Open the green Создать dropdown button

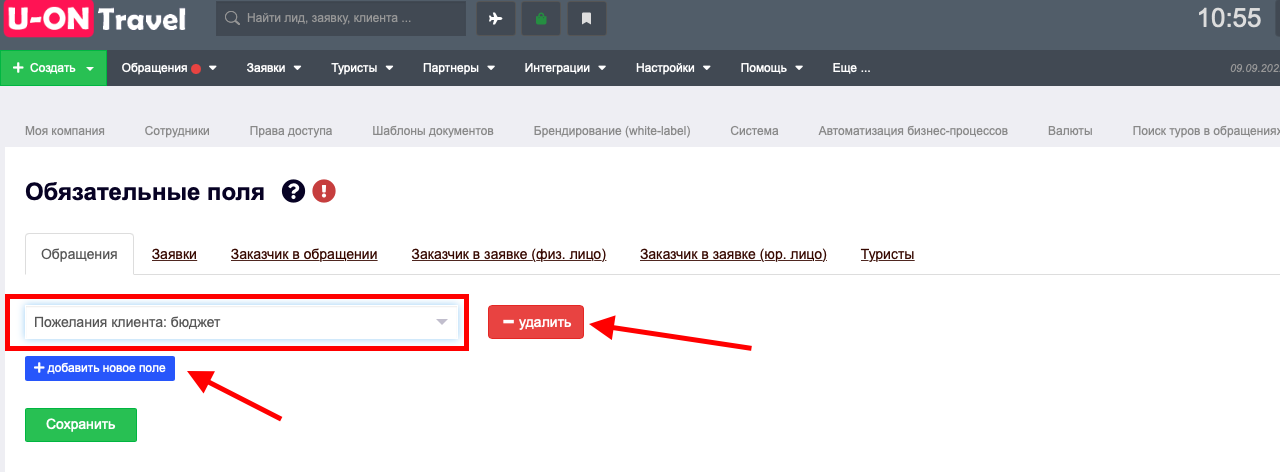pos(54,68)
